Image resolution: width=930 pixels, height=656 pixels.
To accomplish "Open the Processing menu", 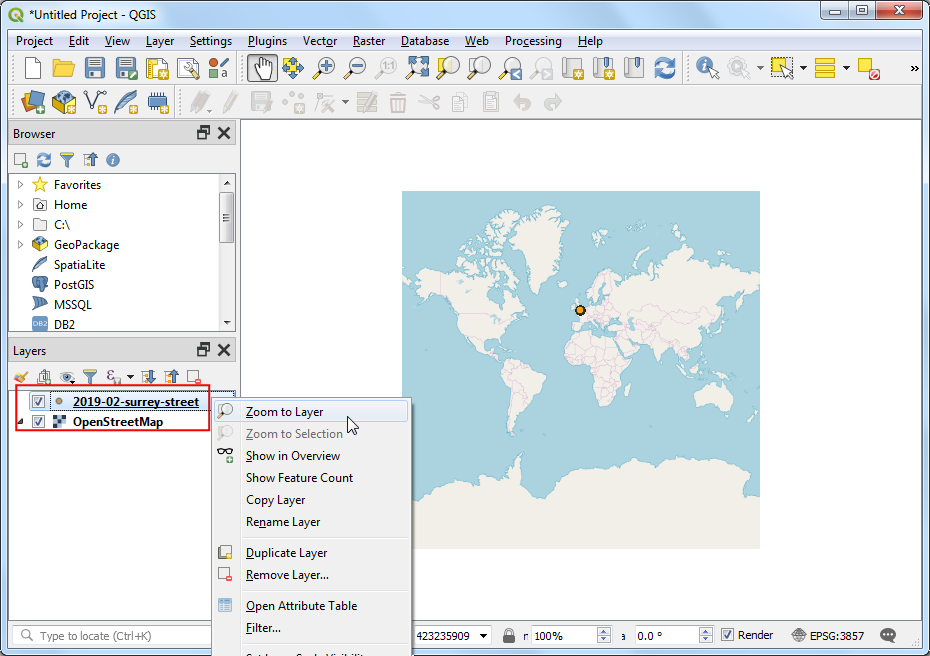I will coord(532,41).
